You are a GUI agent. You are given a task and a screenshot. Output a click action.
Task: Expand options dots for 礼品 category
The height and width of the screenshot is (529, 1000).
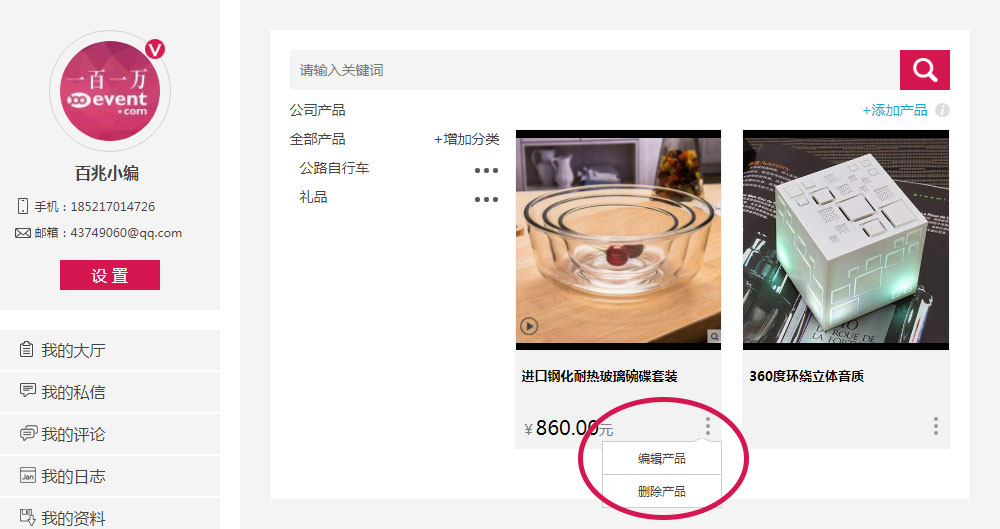[486, 200]
